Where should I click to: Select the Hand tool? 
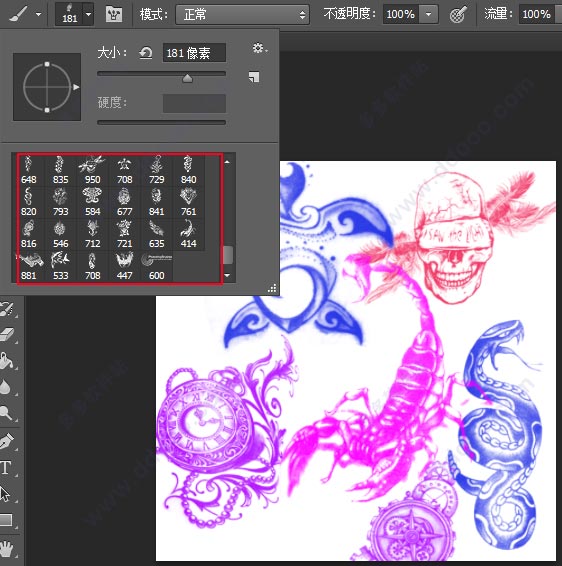pyautogui.click(x=6, y=548)
